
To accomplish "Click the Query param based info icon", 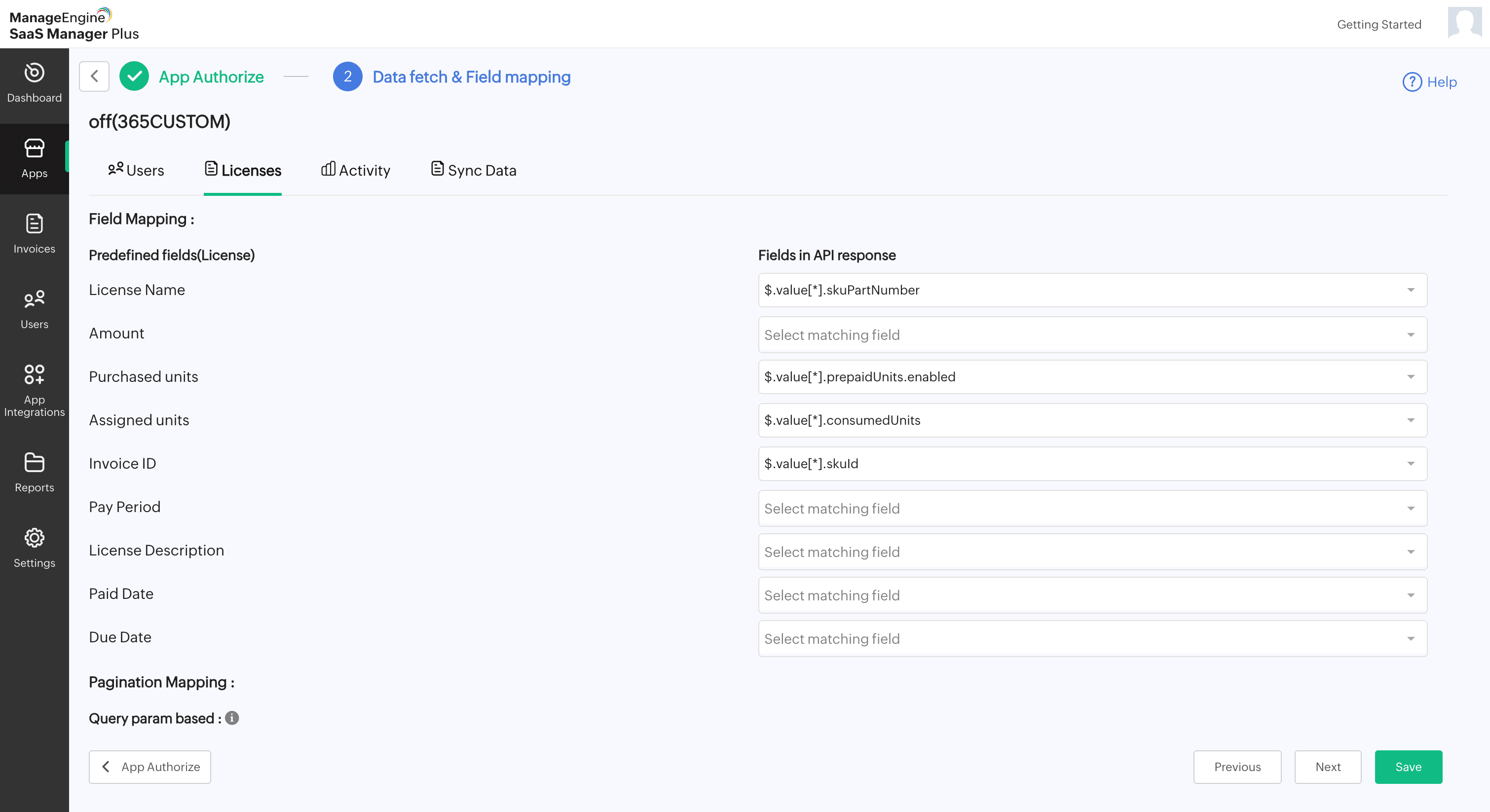I will 232,718.
